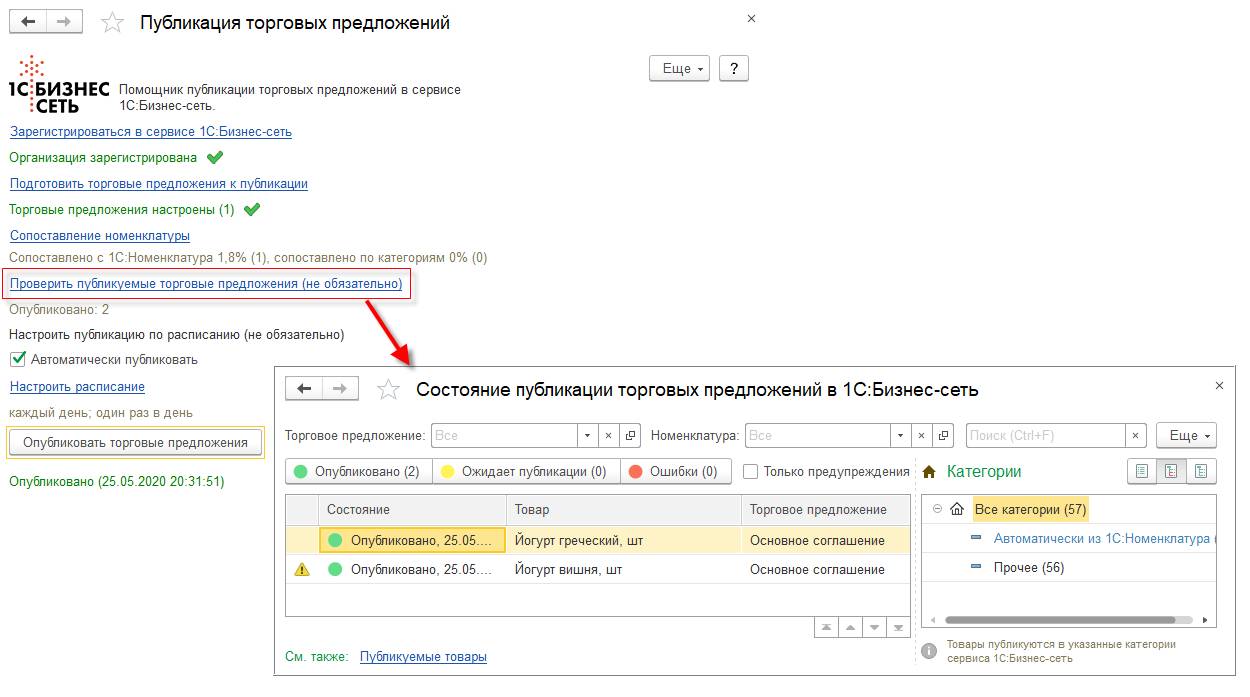This screenshot has width=1250, height=697.
Task: Select Основное соглашение in Йогурт греческий row
Action: click(826, 541)
